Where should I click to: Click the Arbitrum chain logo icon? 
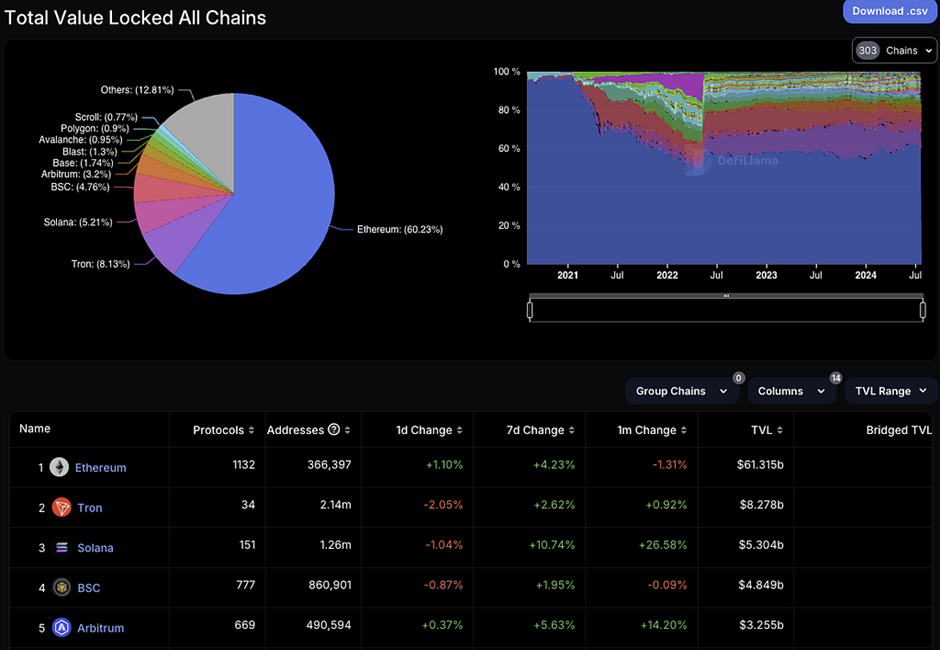click(x=61, y=628)
